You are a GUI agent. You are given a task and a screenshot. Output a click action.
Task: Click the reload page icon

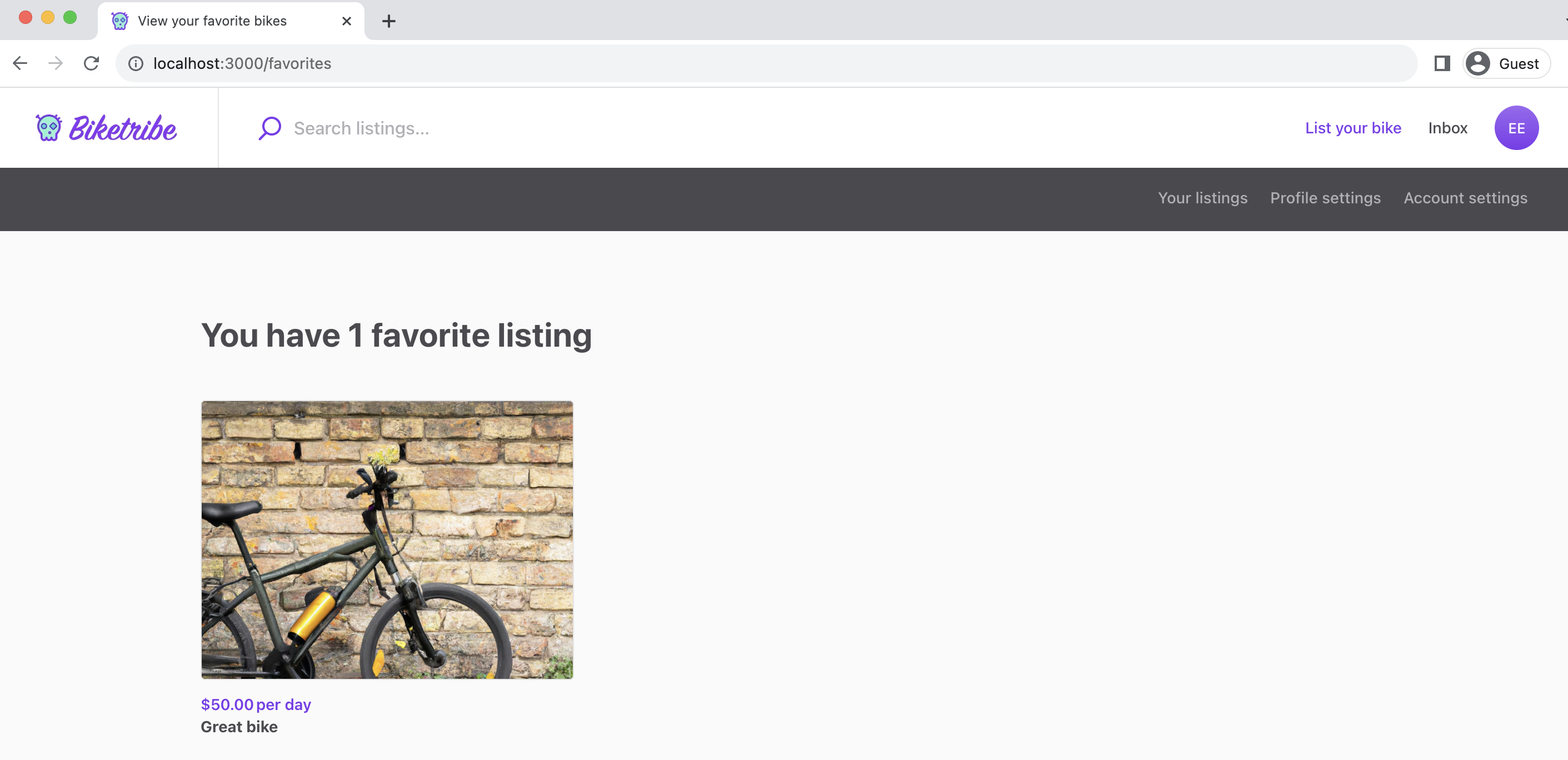(x=92, y=63)
